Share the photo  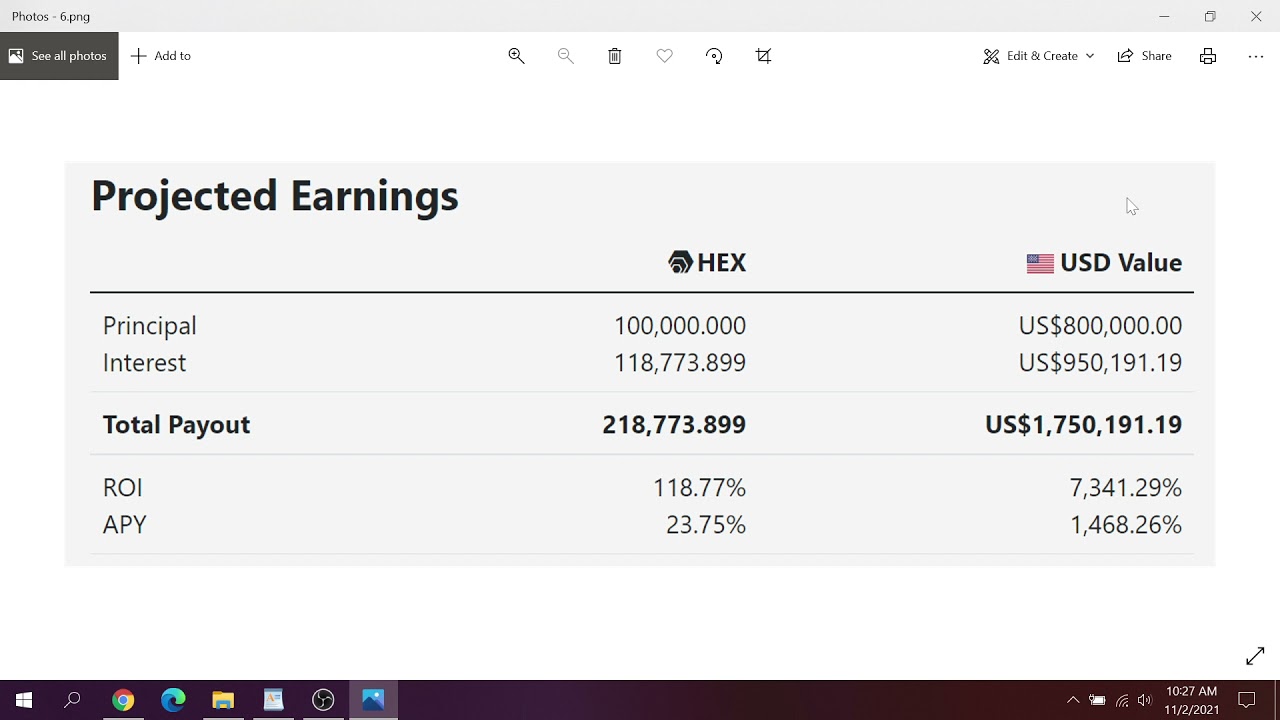(1145, 56)
